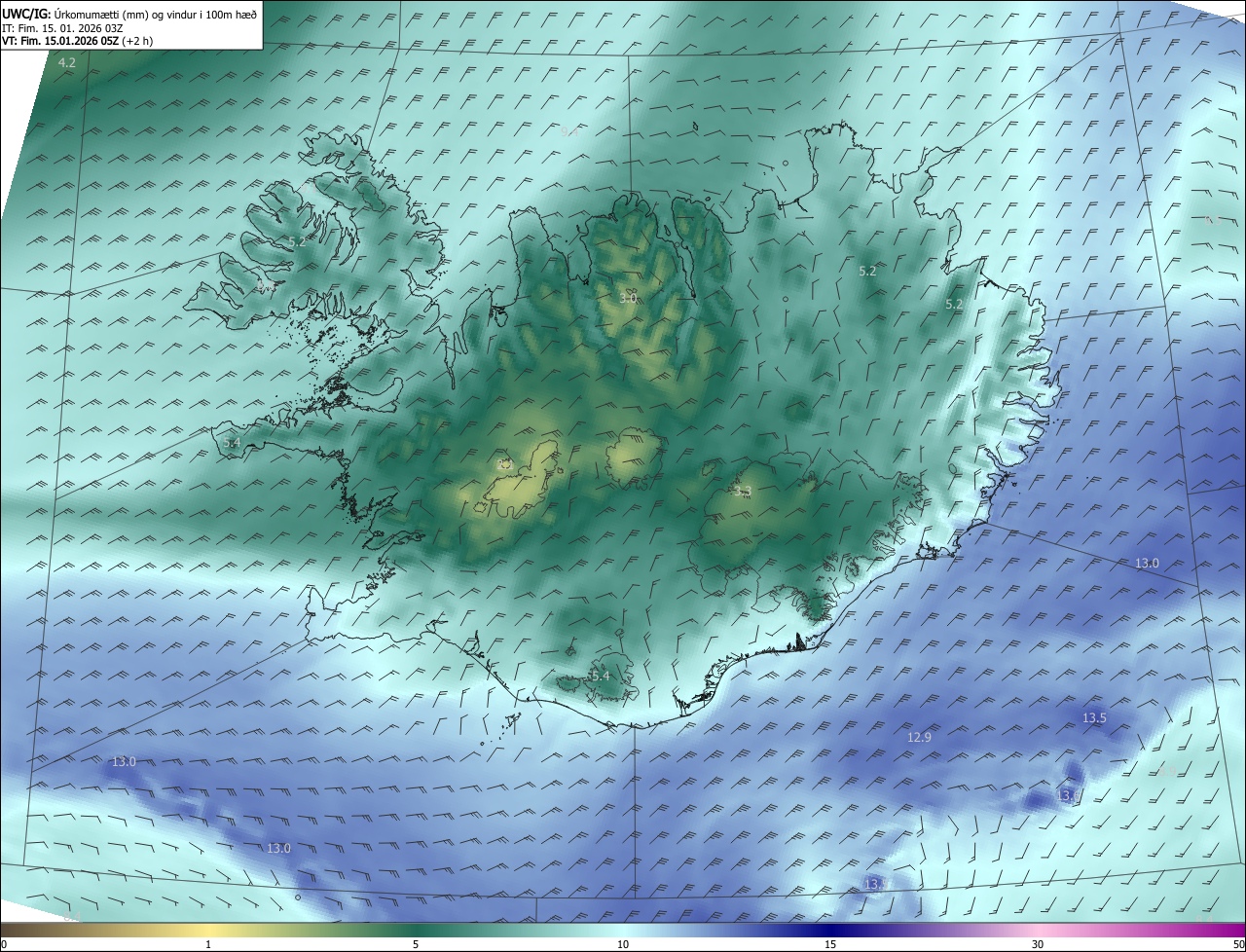Click the 3.0 value label in north Iceland

tap(628, 298)
